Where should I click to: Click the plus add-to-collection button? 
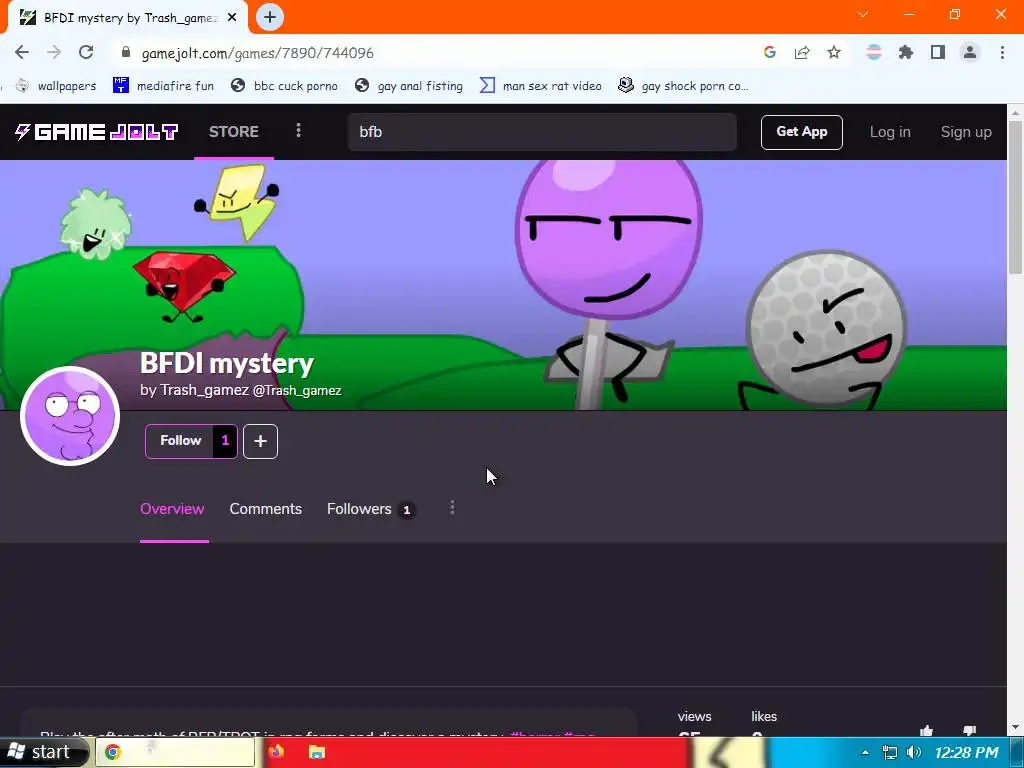[261, 441]
